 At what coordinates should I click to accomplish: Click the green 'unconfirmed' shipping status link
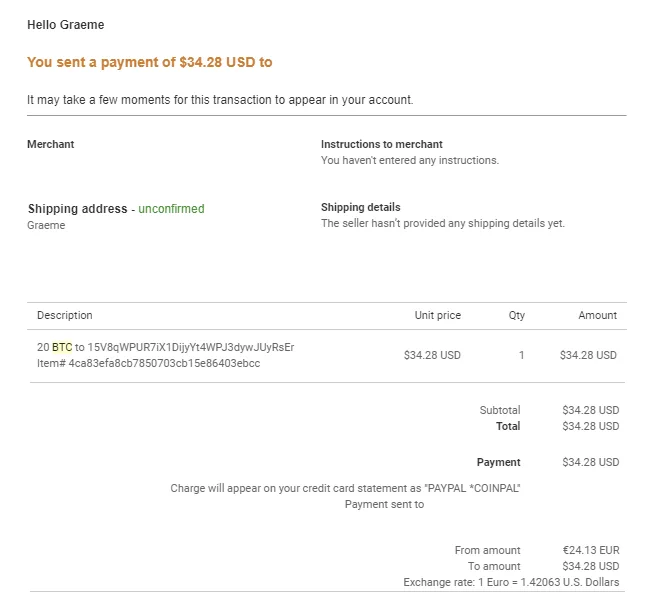[171, 209]
